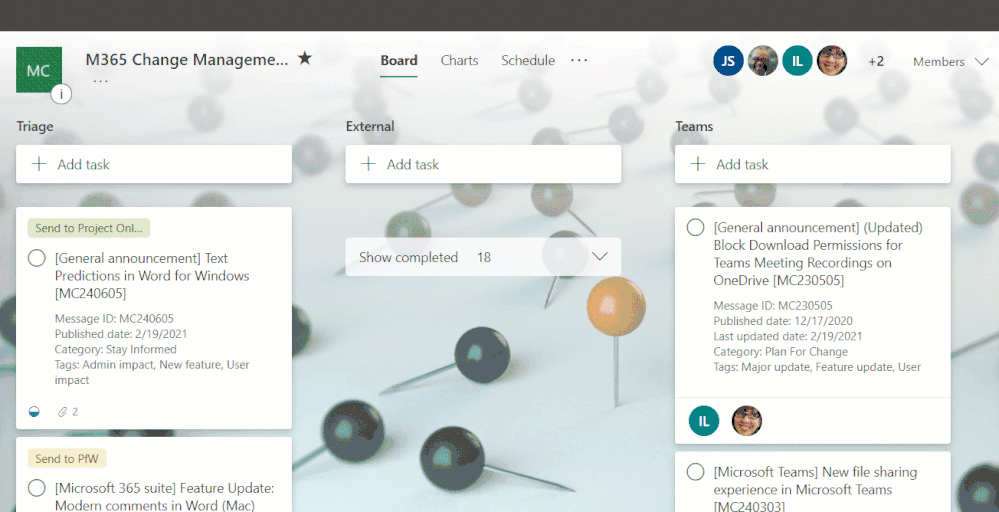Add task in the Teams bucket
Viewport: 999px width, 512px height.
point(812,164)
